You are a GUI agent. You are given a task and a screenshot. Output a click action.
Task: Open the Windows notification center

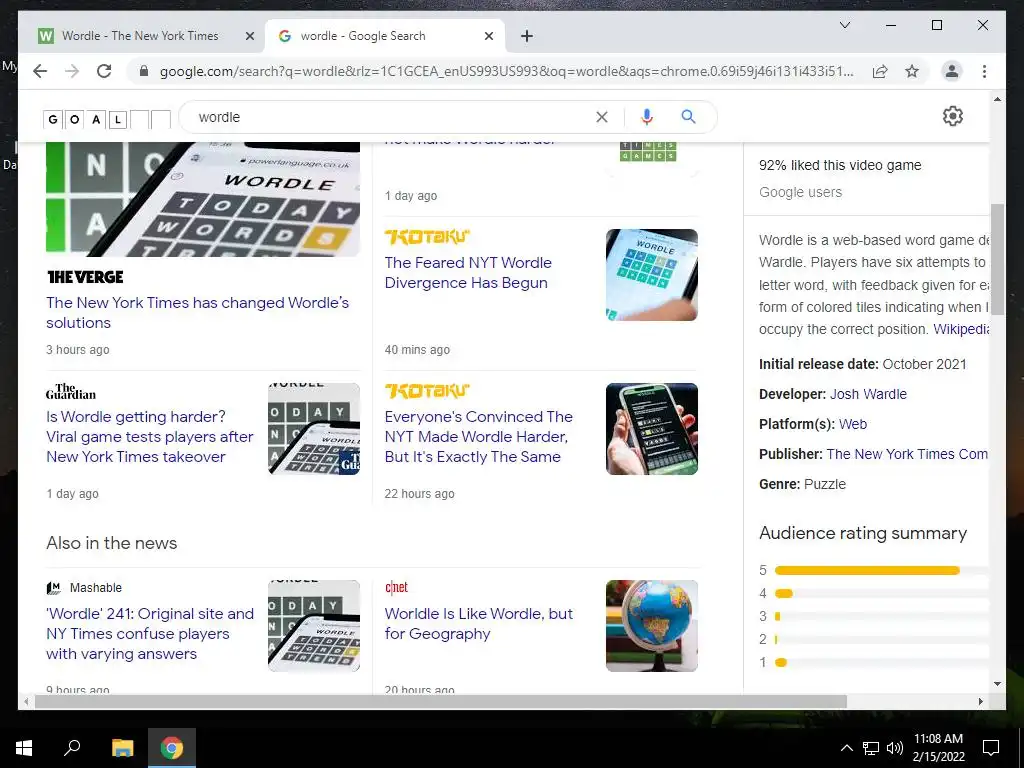pyautogui.click(x=991, y=748)
